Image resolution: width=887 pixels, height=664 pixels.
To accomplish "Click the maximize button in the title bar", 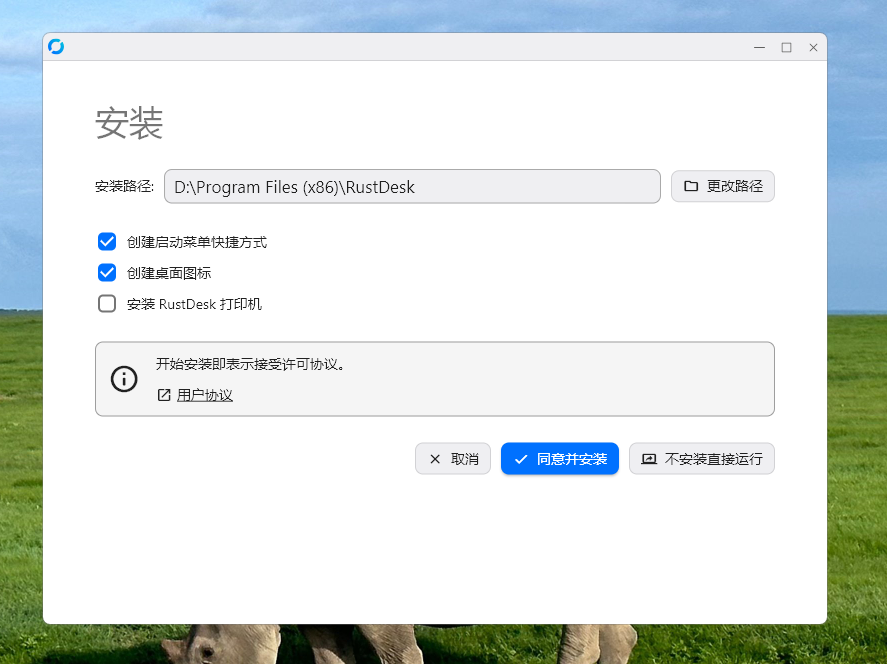I will pyautogui.click(x=786, y=47).
